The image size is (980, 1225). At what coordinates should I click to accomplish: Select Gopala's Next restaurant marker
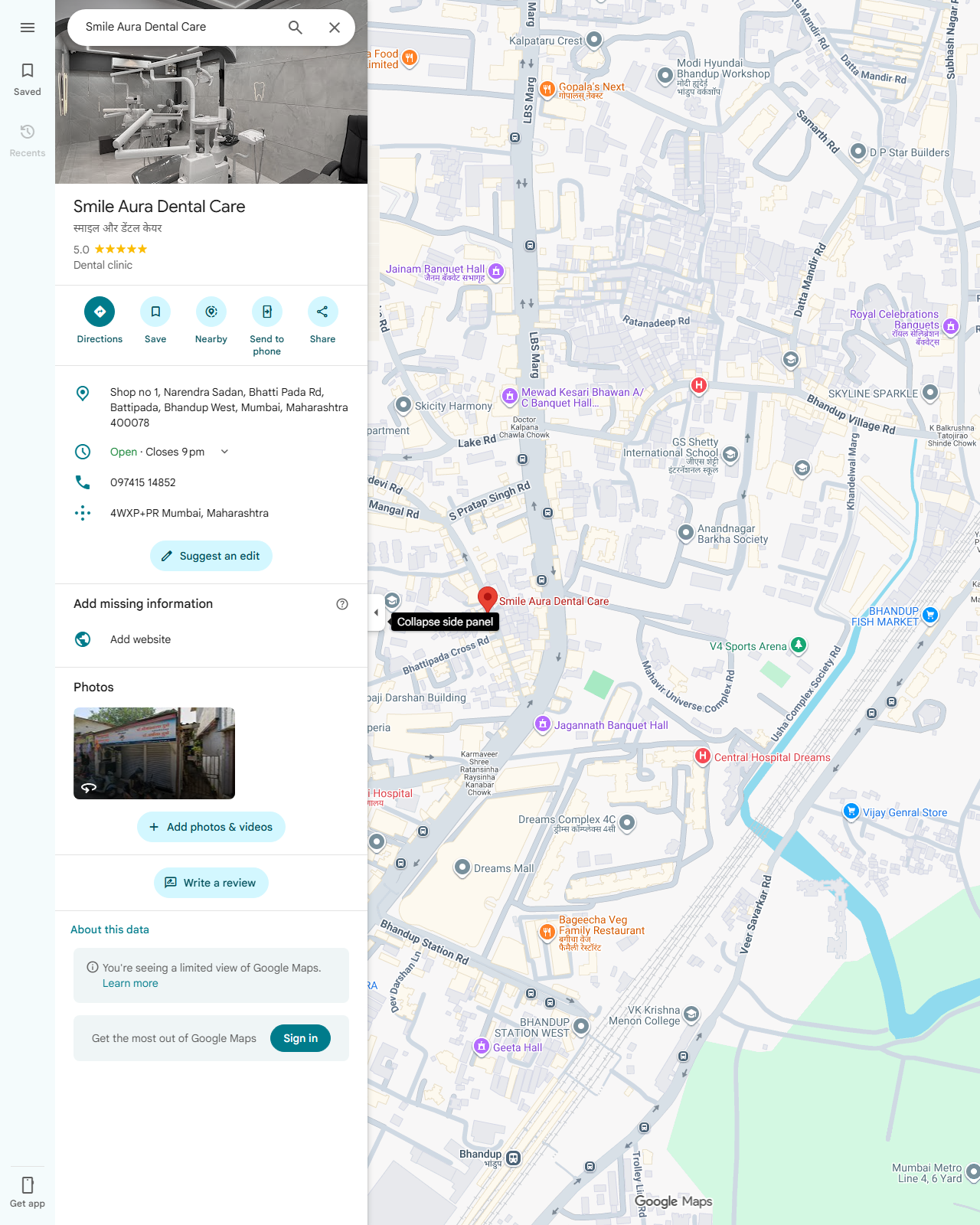(547, 89)
